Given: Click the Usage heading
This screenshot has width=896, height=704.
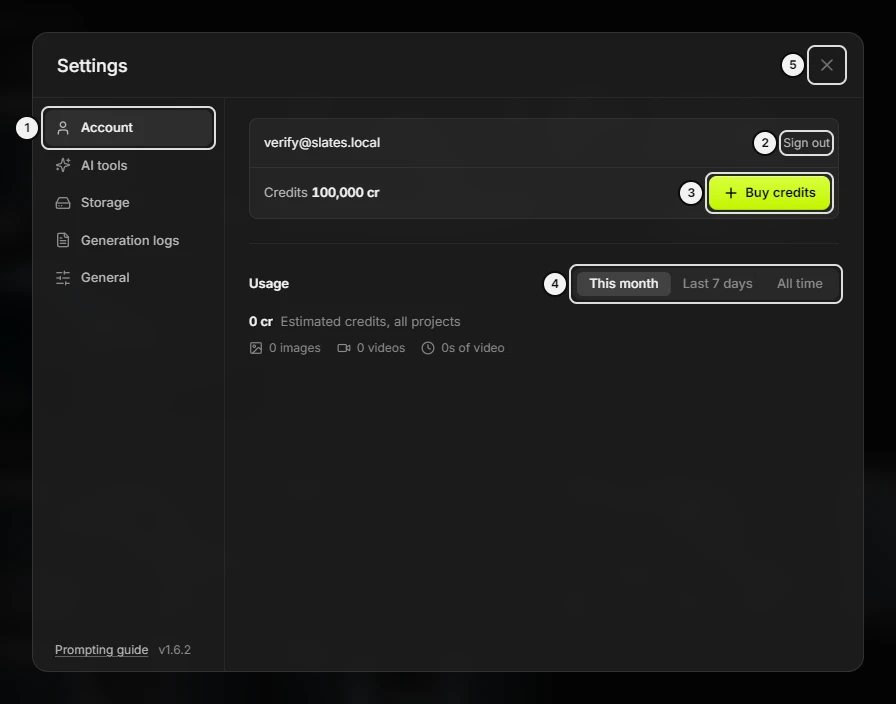Looking at the screenshot, I should pos(269,283).
